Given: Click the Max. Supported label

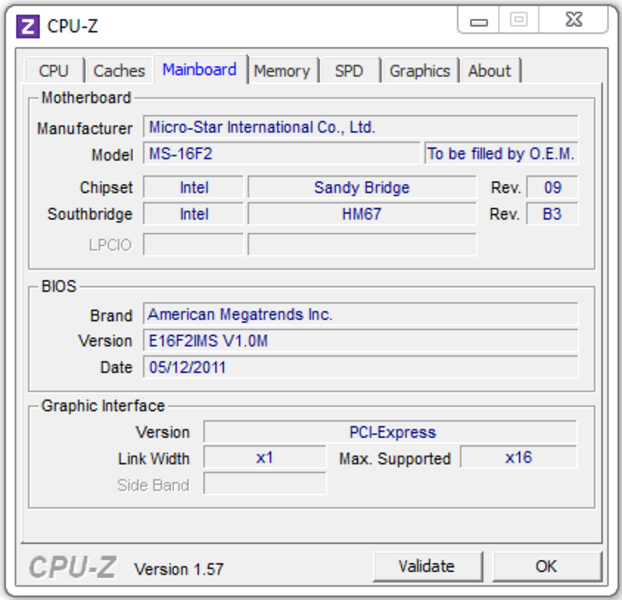Looking at the screenshot, I should pos(395,459).
